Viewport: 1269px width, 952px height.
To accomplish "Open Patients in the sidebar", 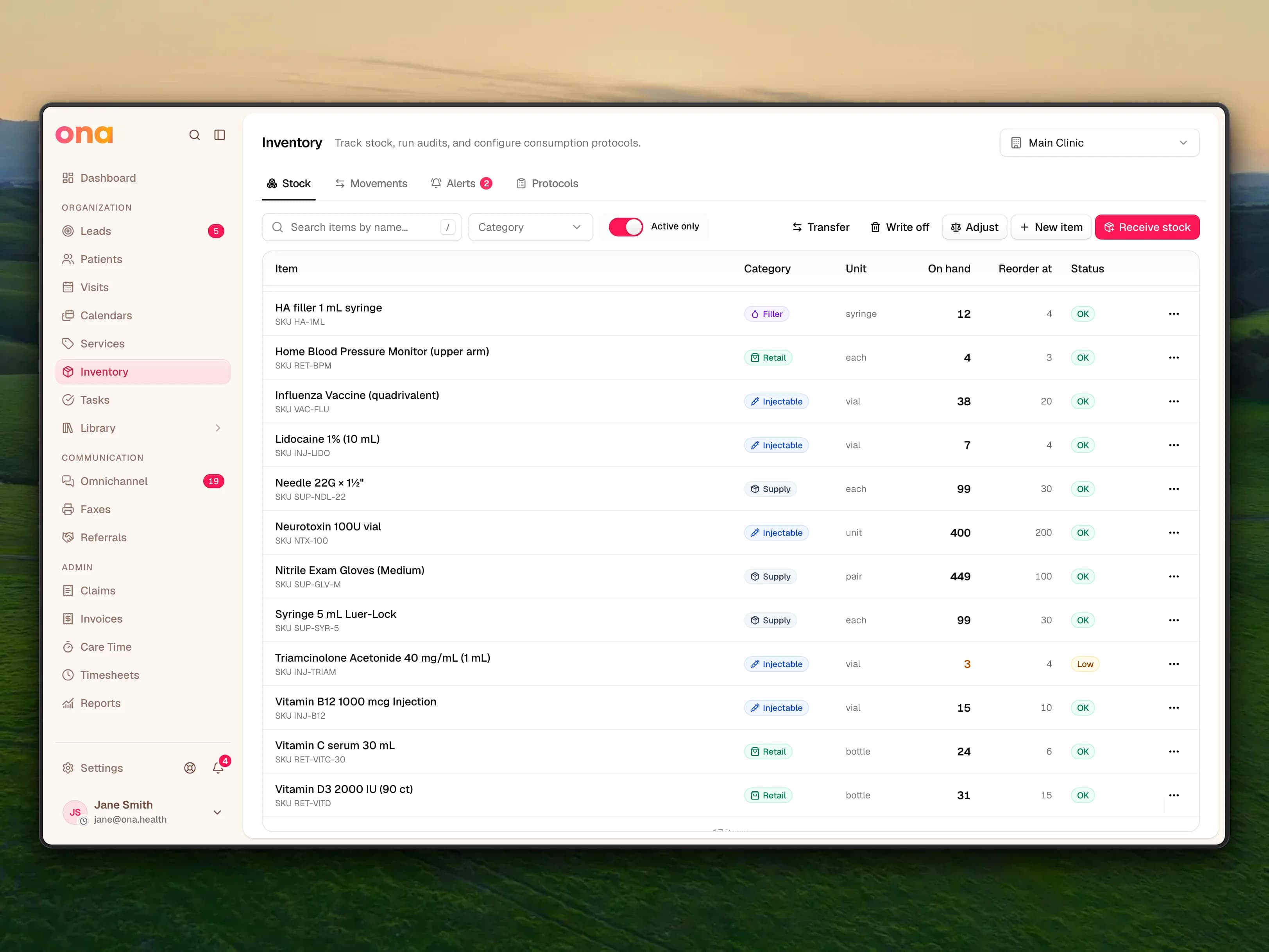I will click(x=143, y=259).
